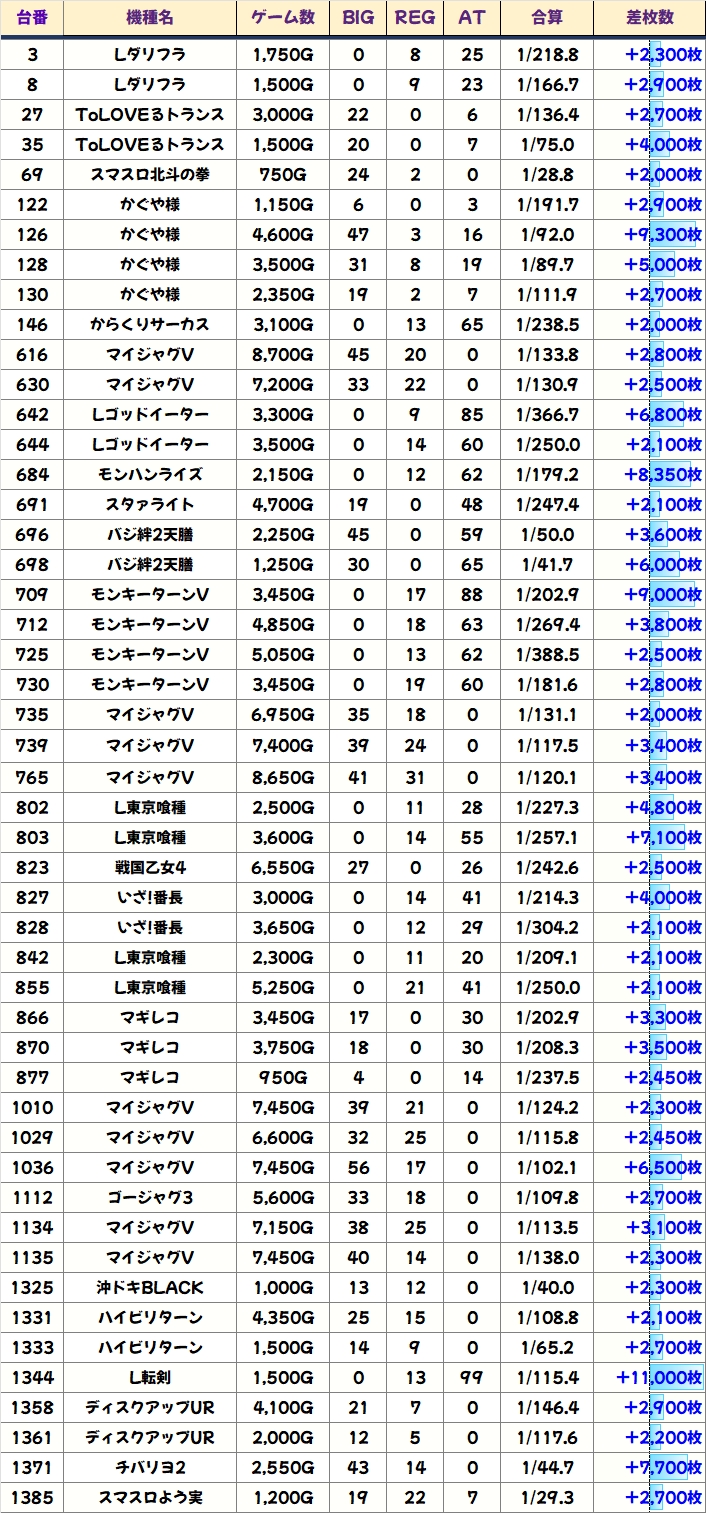This screenshot has height=1513, width=706.
Task: Select L転剣 machine name
Action: point(150,1377)
